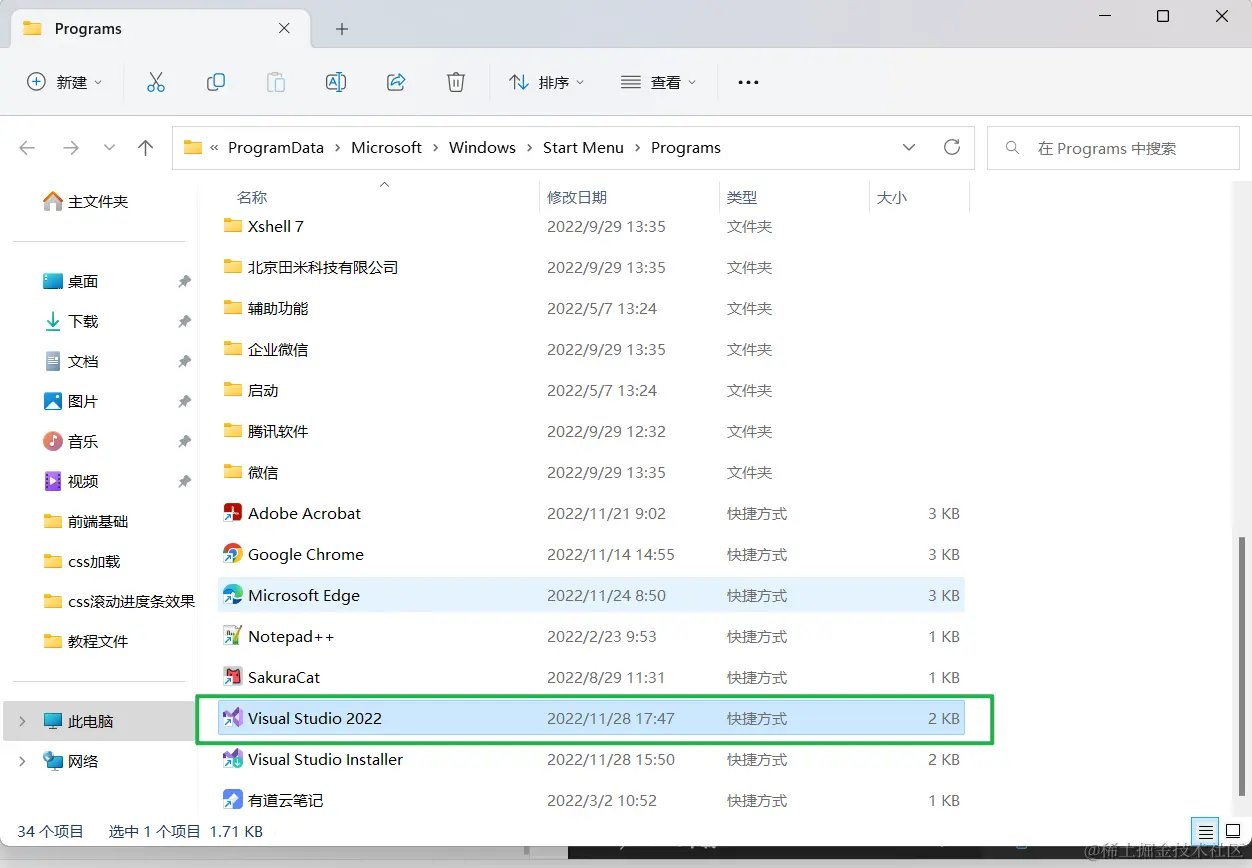1252x868 pixels.
Task: Expand the 此电脑 tree node
Action: (22, 721)
